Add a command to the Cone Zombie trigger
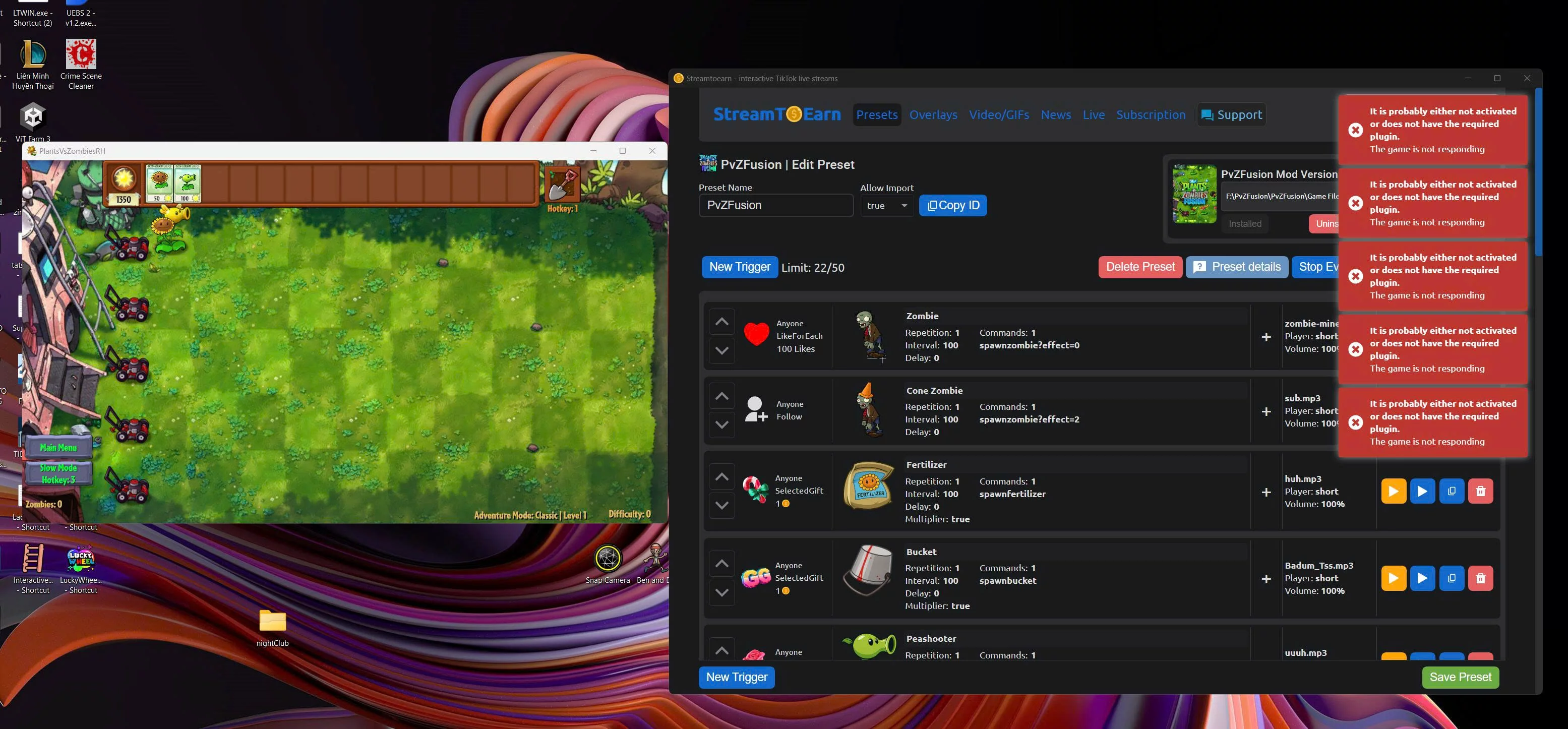Image resolution: width=1568 pixels, height=729 pixels. [1266, 412]
